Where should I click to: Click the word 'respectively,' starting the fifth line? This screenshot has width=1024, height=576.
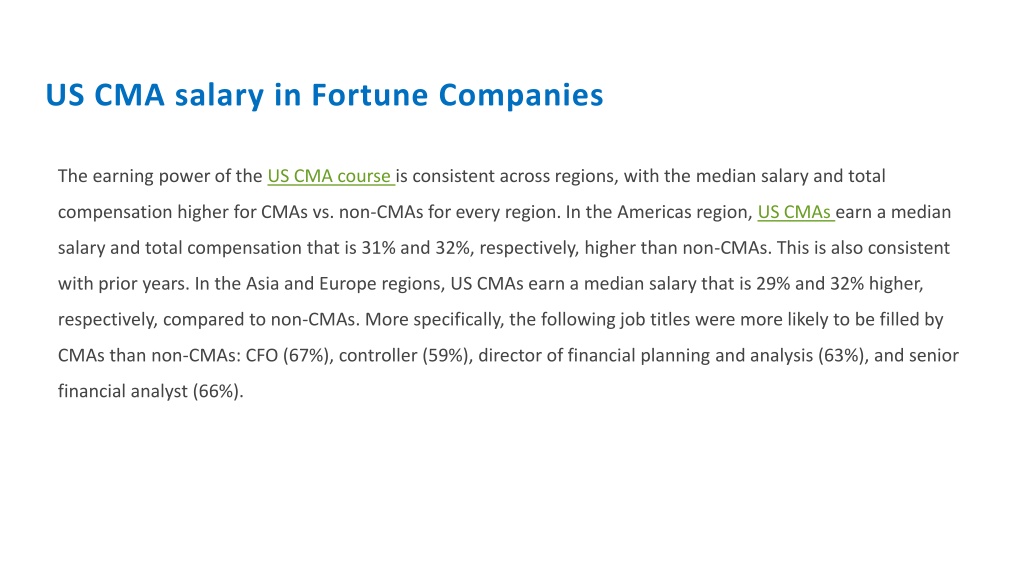click(x=108, y=320)
